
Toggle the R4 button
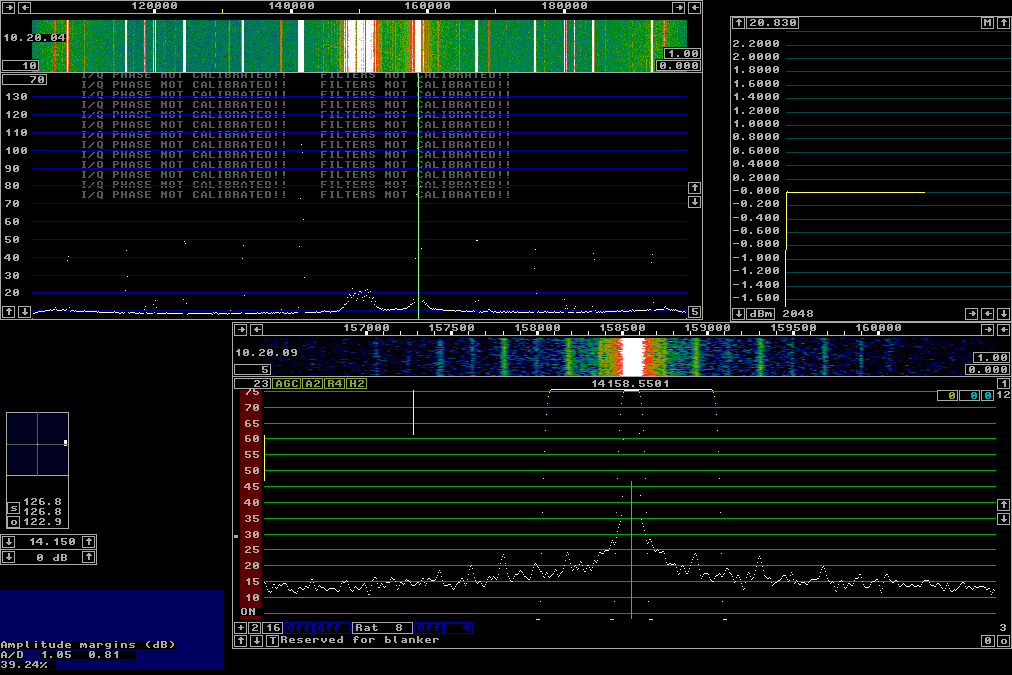[x=334, y=384]
